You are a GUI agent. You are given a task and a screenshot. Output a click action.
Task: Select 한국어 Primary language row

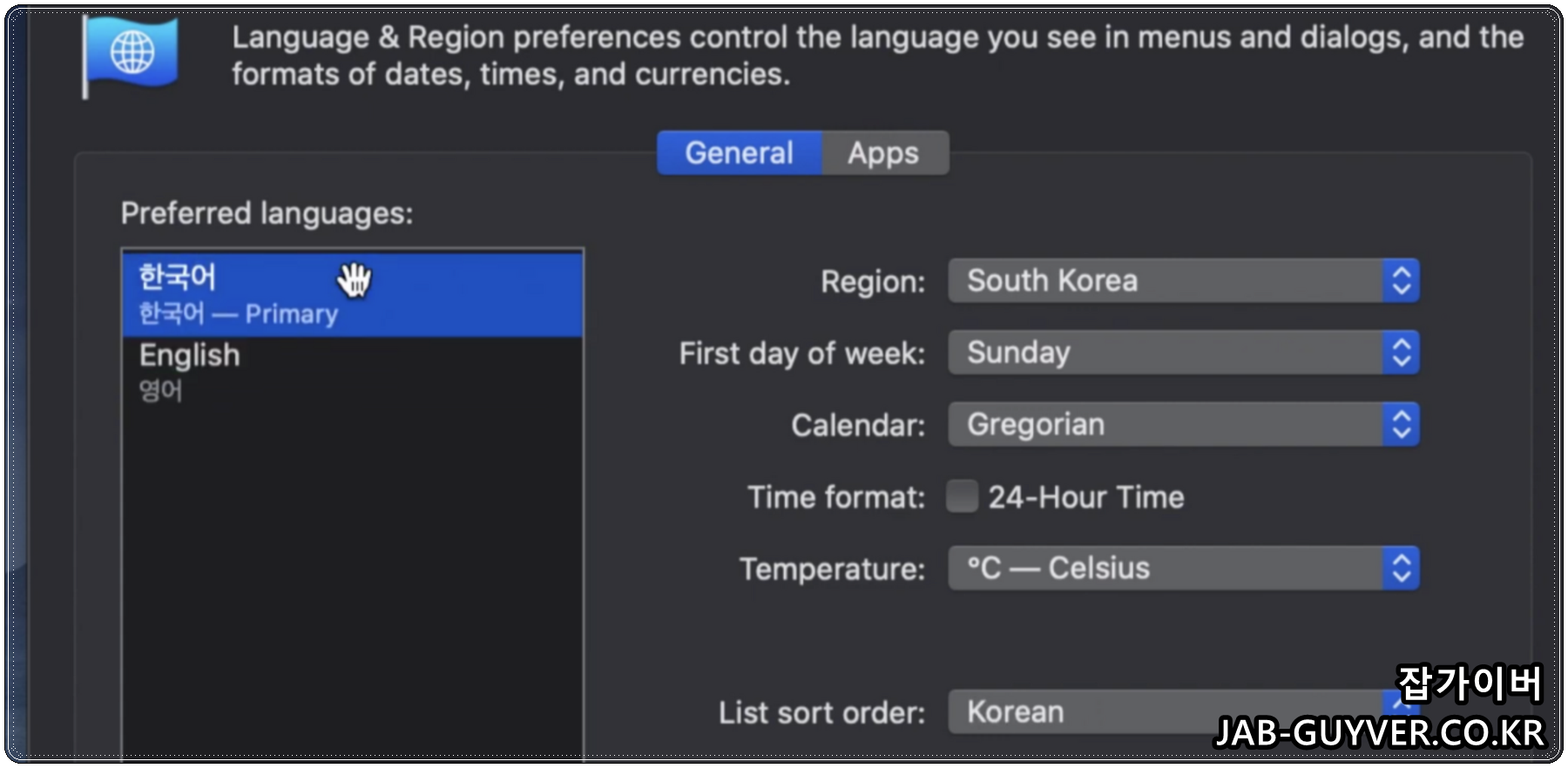pyautogui.click(x=353, y=294)
